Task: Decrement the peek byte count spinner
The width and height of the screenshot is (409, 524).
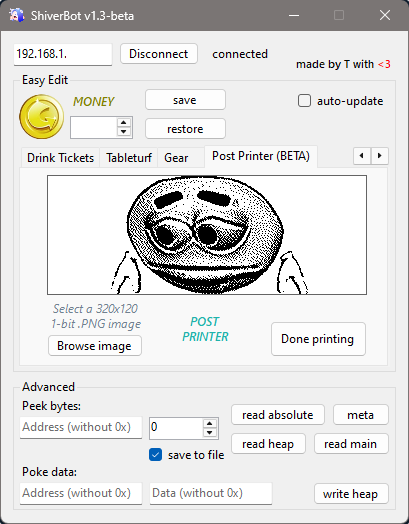Action: 210,432
